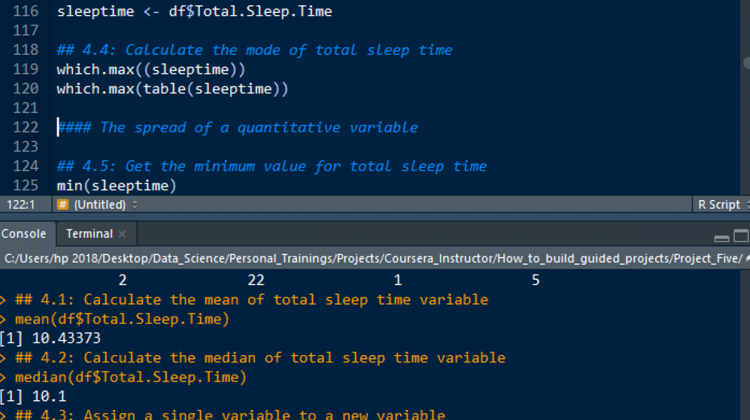Switch to the Console tab
This screenshot has width=750, height=420.
23,233
